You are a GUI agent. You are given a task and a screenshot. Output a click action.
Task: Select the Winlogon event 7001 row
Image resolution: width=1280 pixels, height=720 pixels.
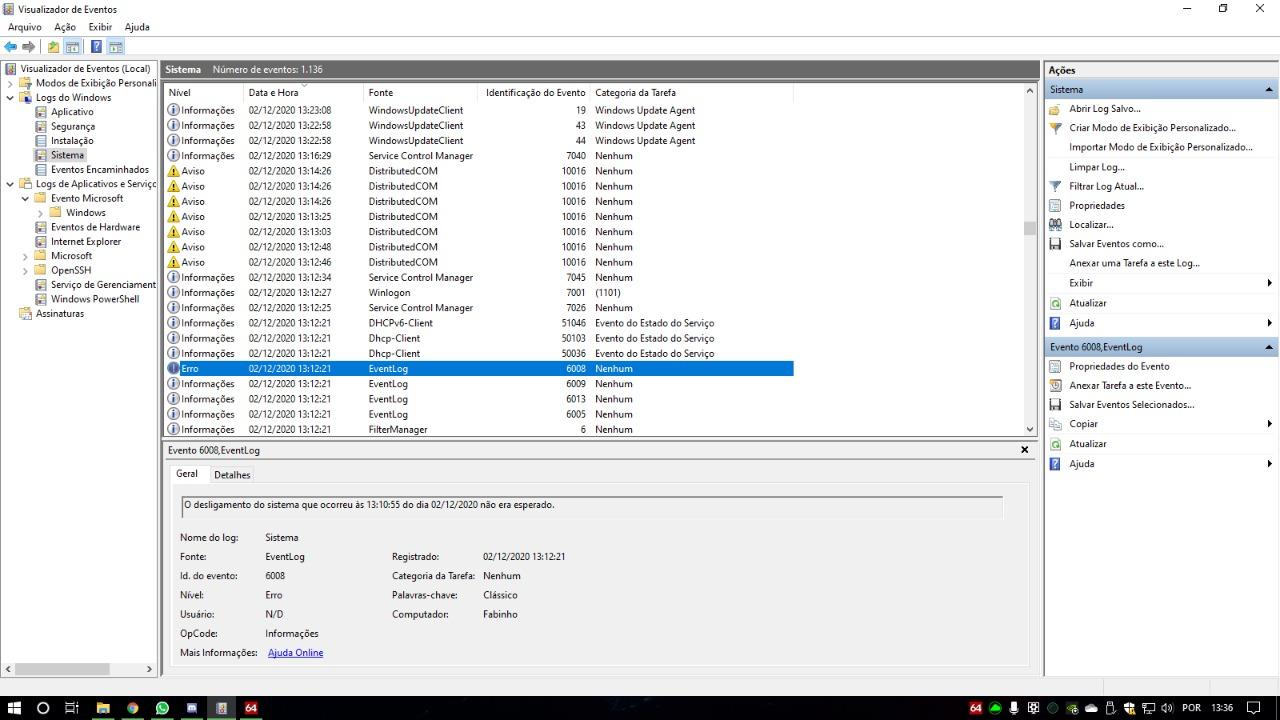click(479, 293)
